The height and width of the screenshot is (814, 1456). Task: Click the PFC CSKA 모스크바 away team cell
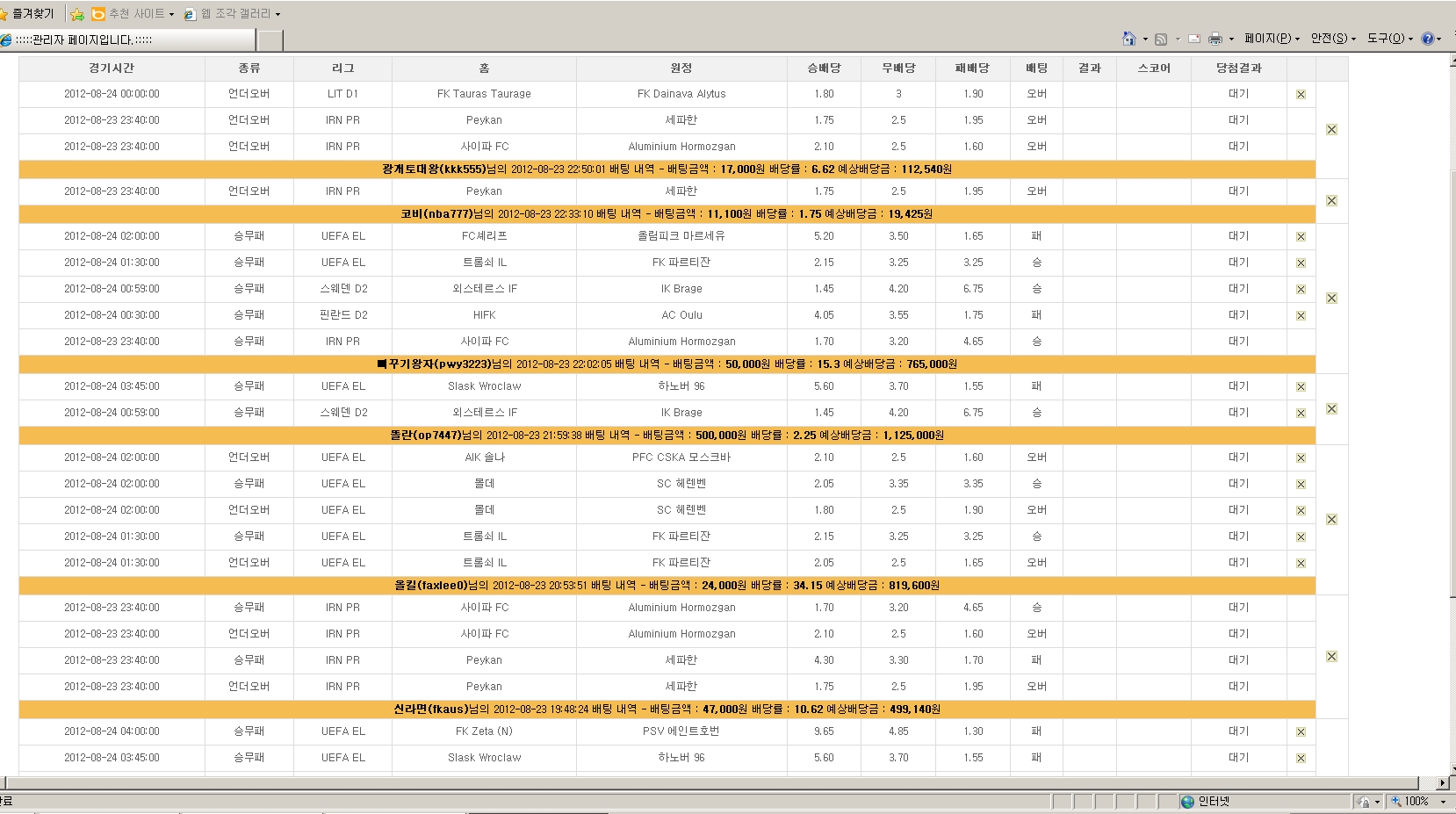click(x=681, y=457)
